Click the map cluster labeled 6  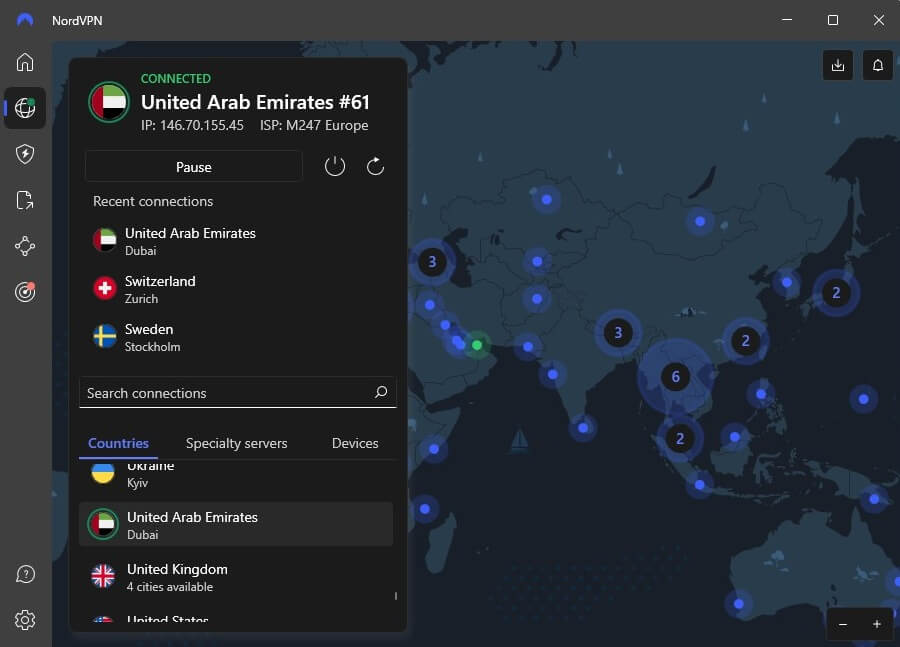click(675, 377)
